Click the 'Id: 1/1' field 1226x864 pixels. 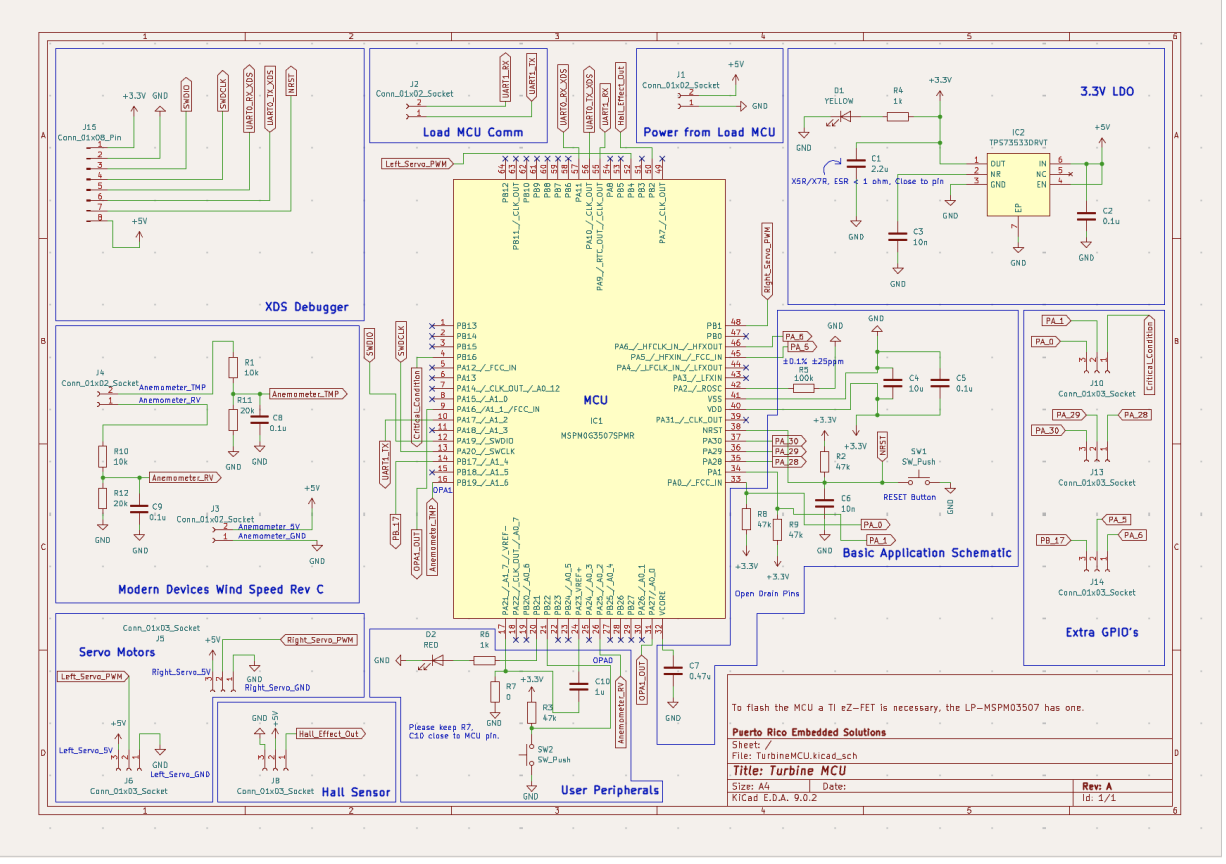click(1098, 799)
